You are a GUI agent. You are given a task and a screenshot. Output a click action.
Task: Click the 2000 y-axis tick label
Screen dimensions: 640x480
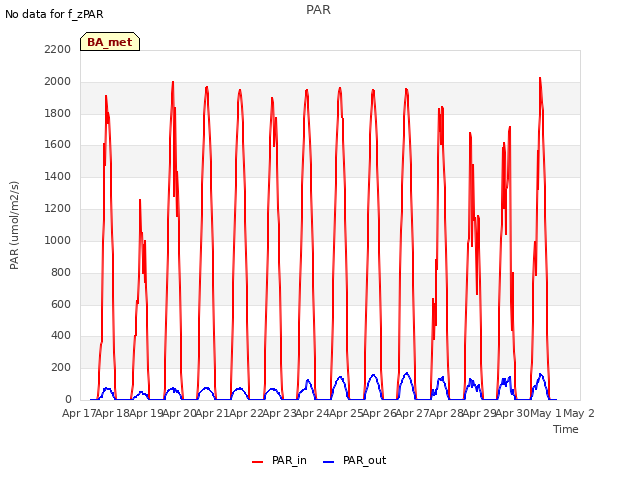click(x=58, y=81)
